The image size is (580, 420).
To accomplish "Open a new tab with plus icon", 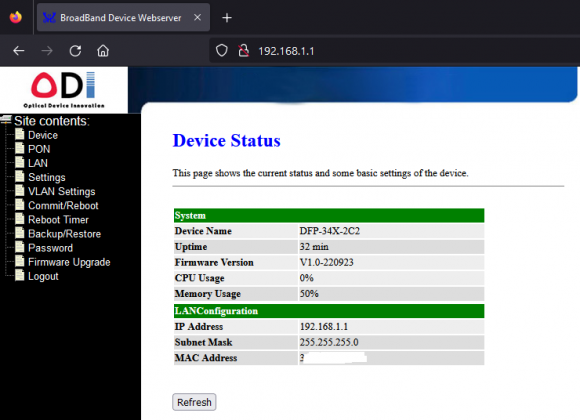I will point(227,17).
